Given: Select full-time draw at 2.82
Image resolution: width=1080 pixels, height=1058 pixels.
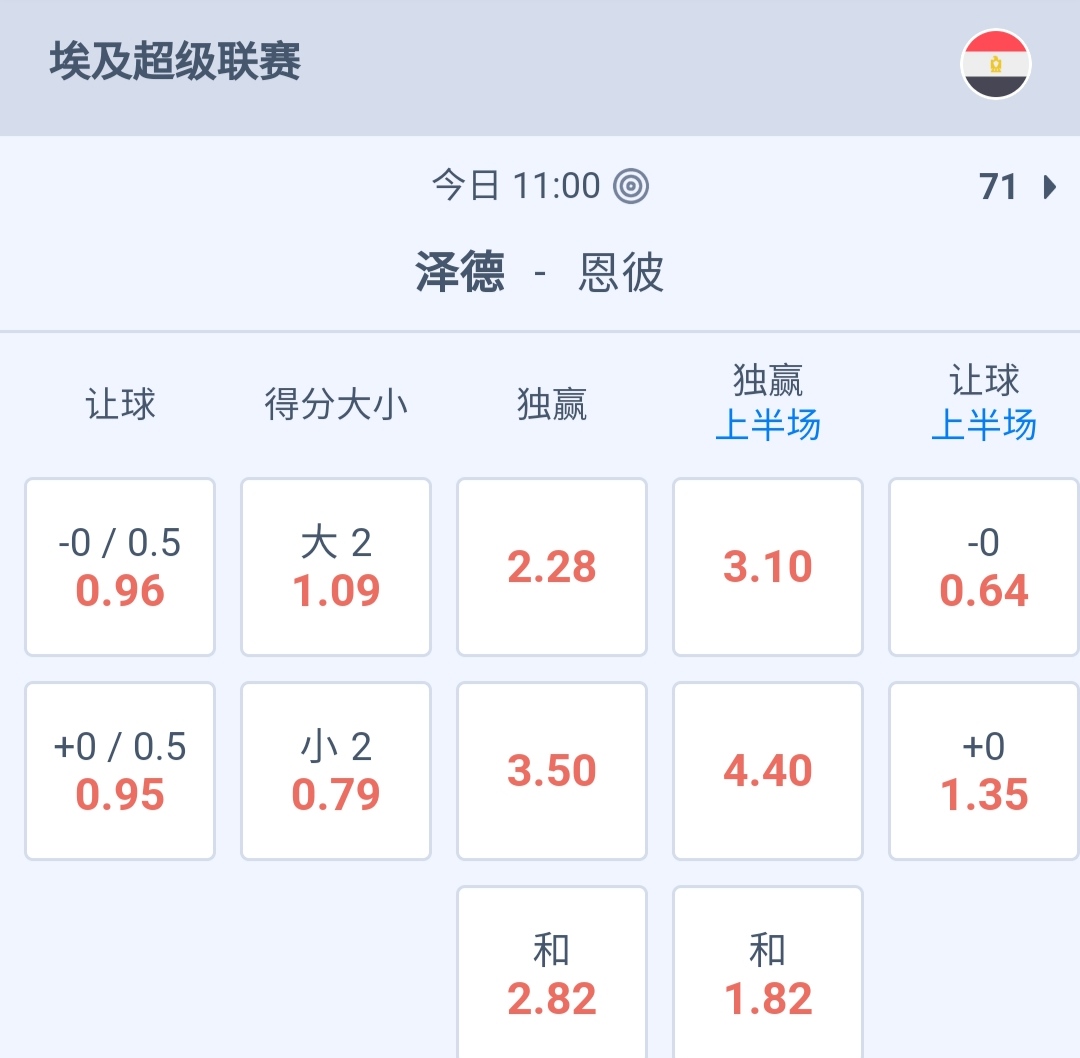Looking at the screenshot, I should [552, 974].
